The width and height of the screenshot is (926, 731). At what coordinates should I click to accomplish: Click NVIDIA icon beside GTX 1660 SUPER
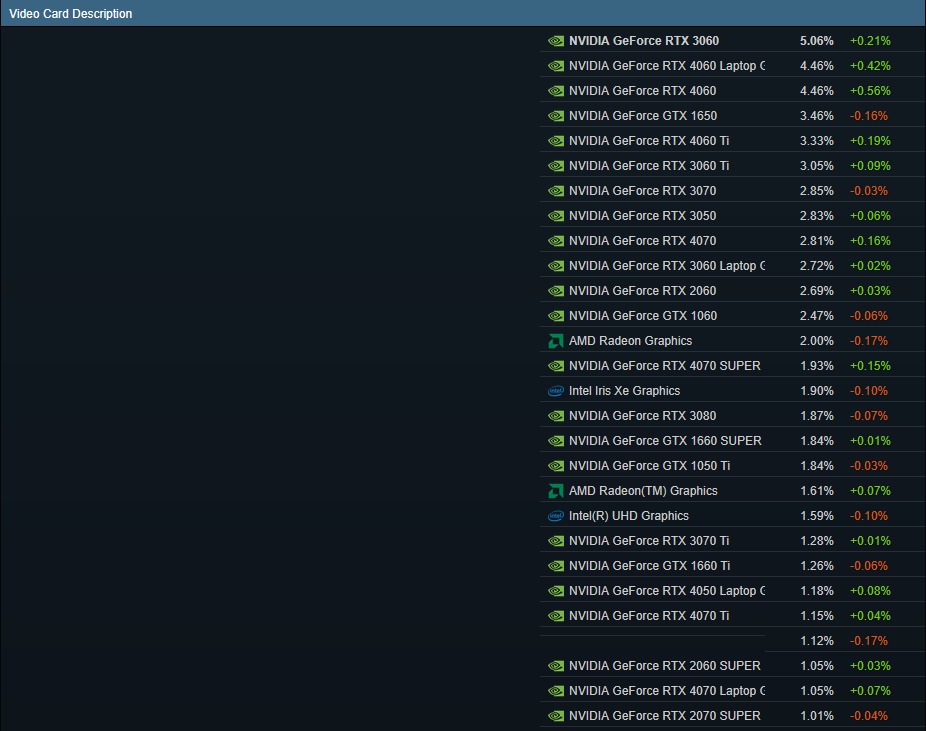[556, 441]
